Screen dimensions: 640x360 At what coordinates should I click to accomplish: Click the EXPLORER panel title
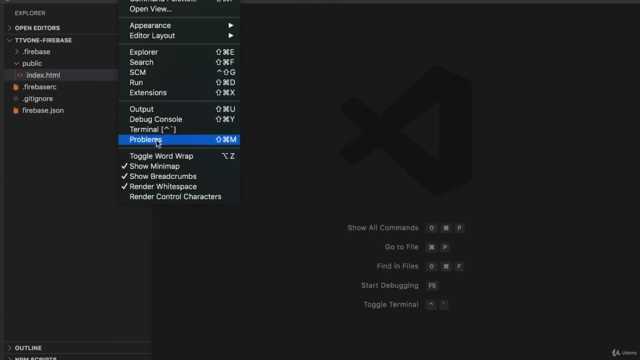point(30,13)
